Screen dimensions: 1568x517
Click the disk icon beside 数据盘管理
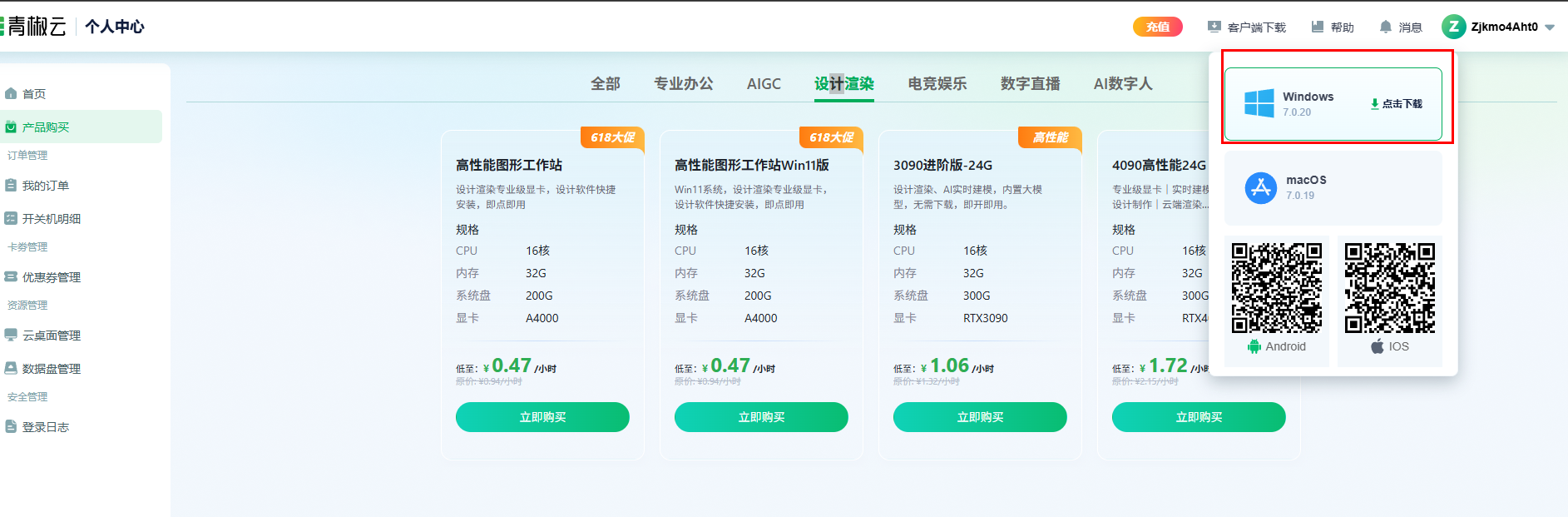point(11,369)
